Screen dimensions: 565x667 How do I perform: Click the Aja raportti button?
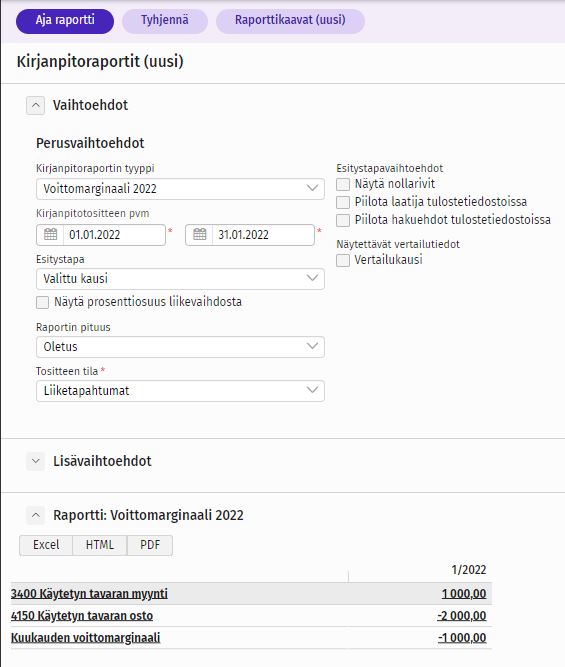pyautogui.click(x=65, y=21)
